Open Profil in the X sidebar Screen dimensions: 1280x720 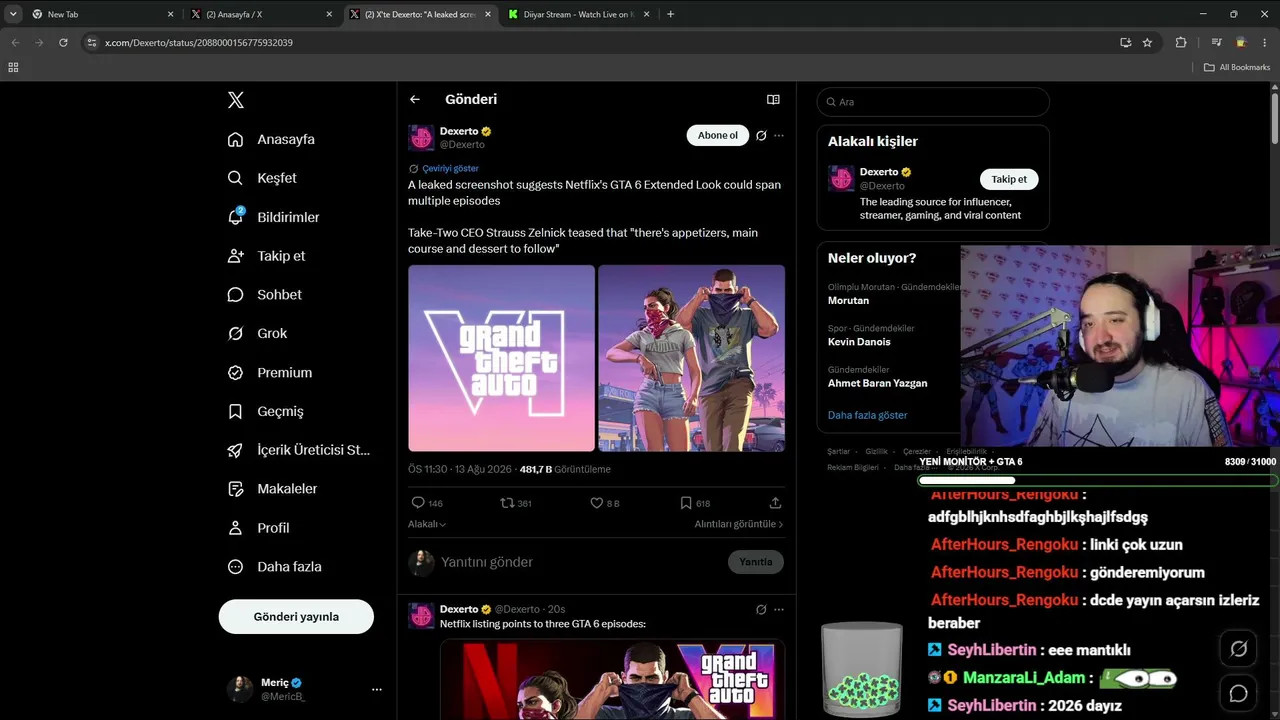point(259,528)
